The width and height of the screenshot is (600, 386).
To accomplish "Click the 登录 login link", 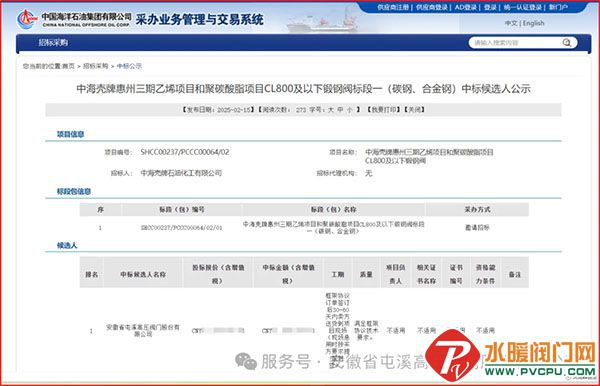I will [x=490, y=7].
